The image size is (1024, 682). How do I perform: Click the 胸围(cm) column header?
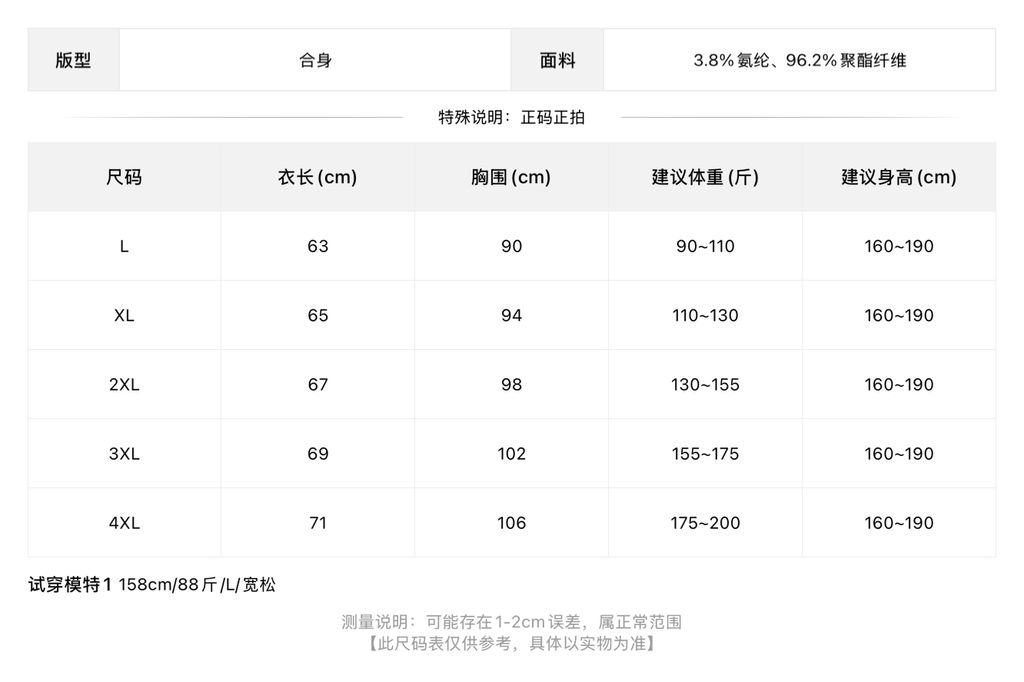[511, 177]
